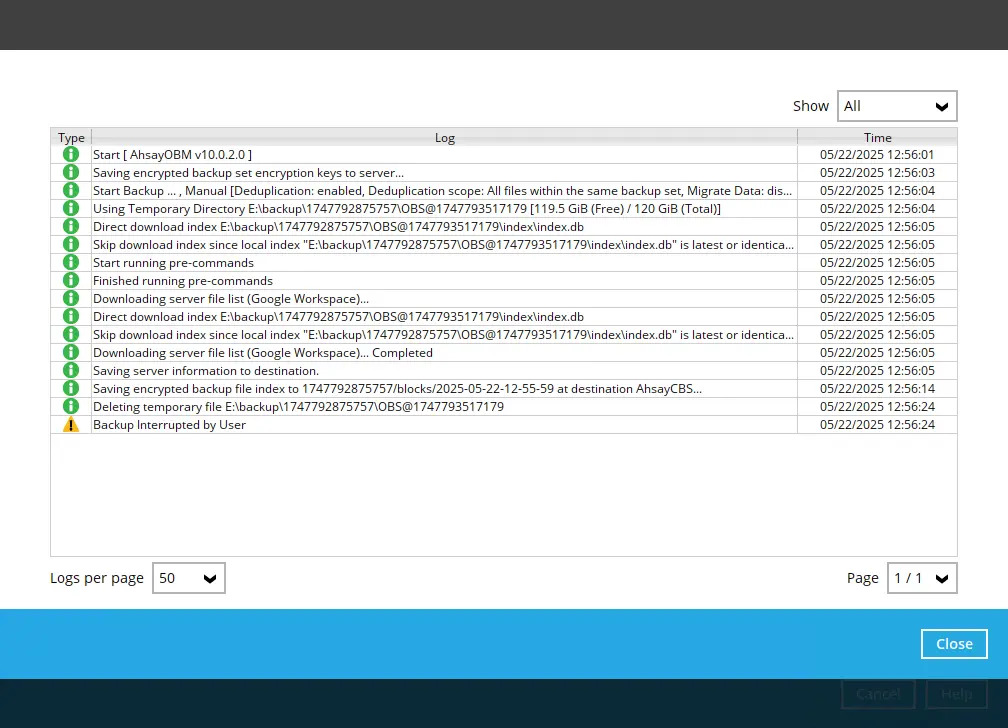Click the info icon for Saving server information to destination
This screenshot has width=1008, height=728.
click(x=71, y=370)
